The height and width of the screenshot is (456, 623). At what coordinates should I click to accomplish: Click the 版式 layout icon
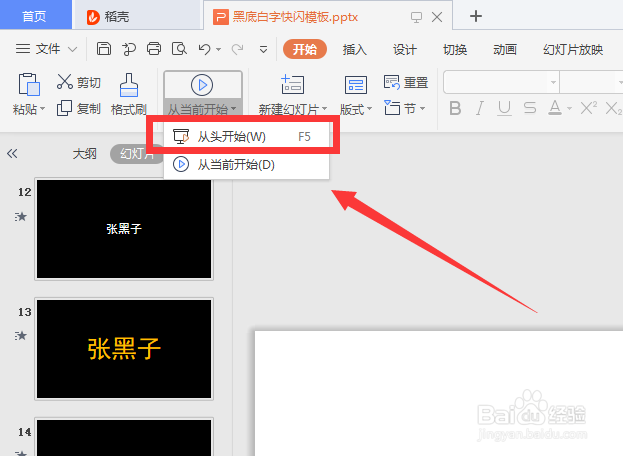(356, 85)
